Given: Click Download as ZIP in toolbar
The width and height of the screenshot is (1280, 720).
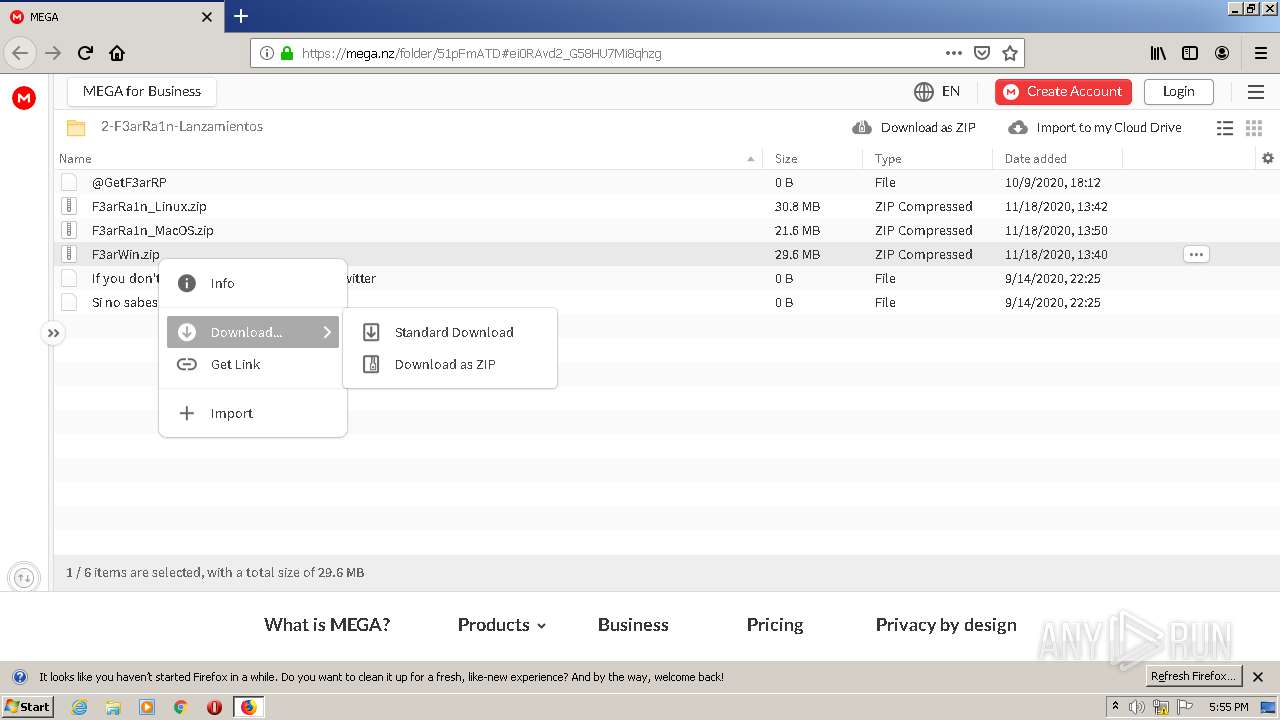Looking at the screenshot, I should [914, 128].
